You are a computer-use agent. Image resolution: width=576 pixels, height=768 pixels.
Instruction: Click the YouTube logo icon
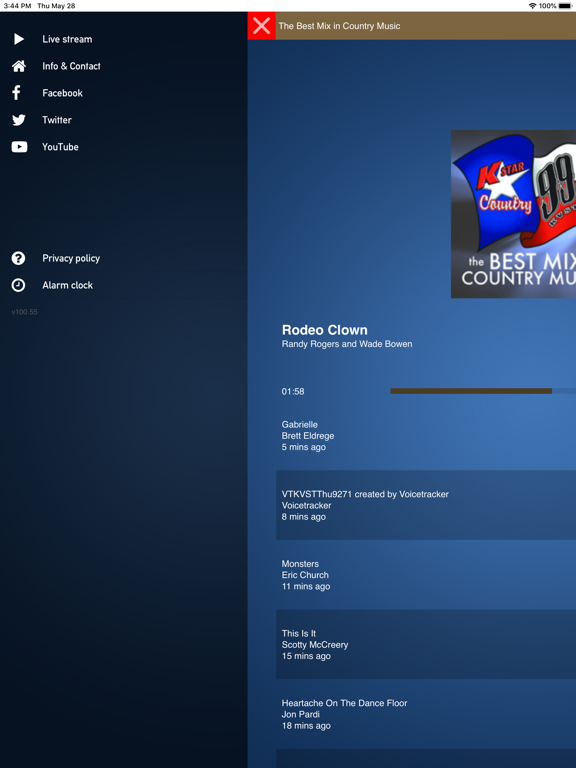(19, 147)
